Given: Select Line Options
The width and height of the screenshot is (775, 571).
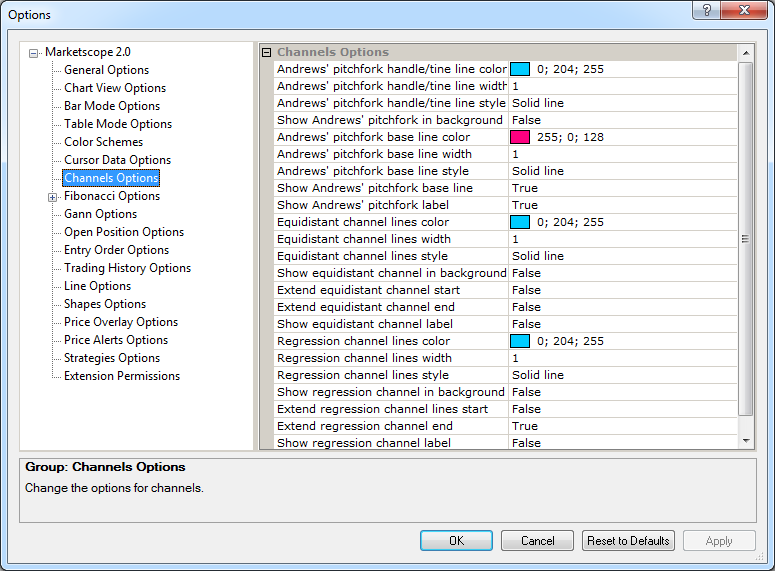Looking at the screenshot, I should point(97,286).
